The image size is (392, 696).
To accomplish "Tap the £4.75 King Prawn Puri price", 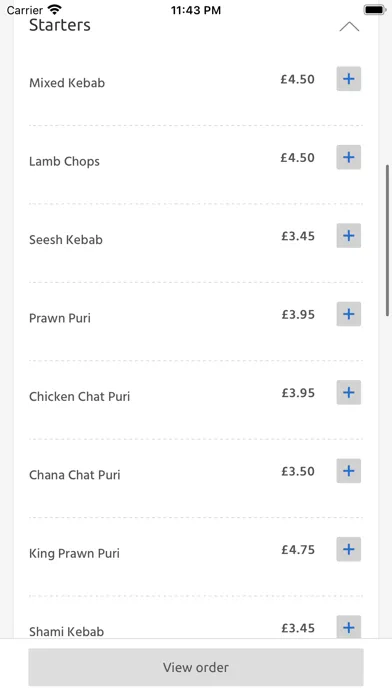I will (x=298, y=550).
